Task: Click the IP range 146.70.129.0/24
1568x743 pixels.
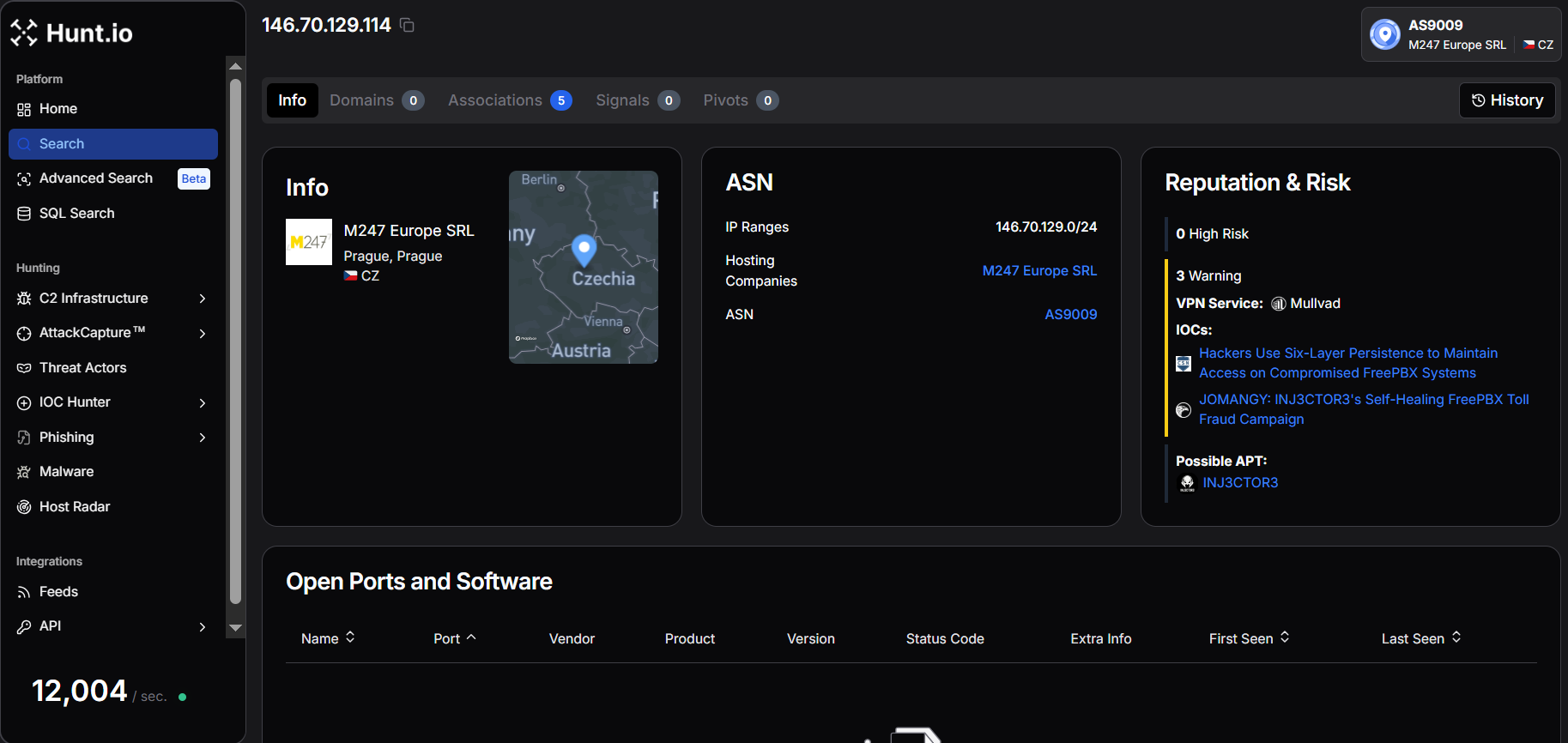Action: pyautogui.click(x=1046, y=227)
